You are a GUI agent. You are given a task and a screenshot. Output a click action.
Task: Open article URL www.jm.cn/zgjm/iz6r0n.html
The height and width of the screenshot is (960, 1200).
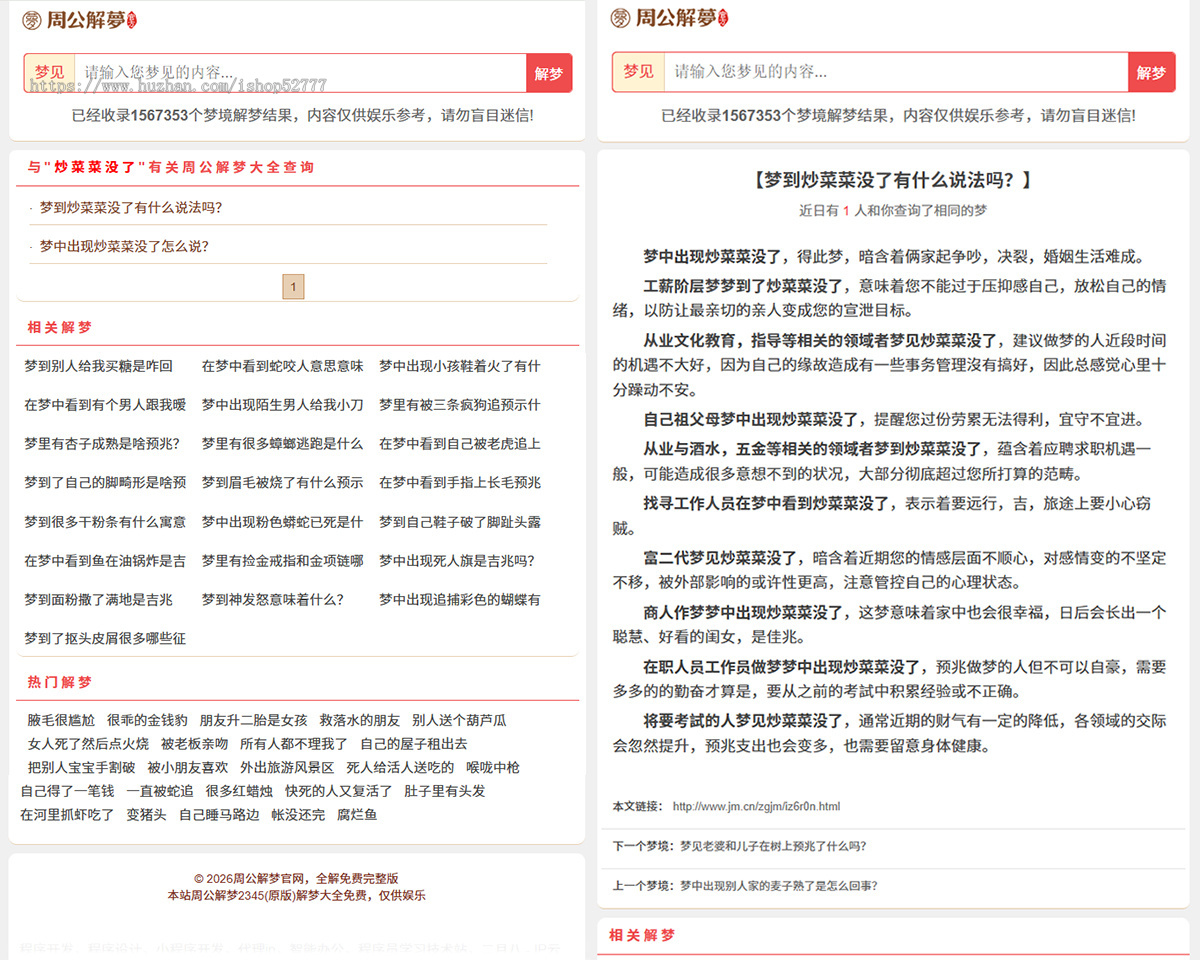click(756, 806)
